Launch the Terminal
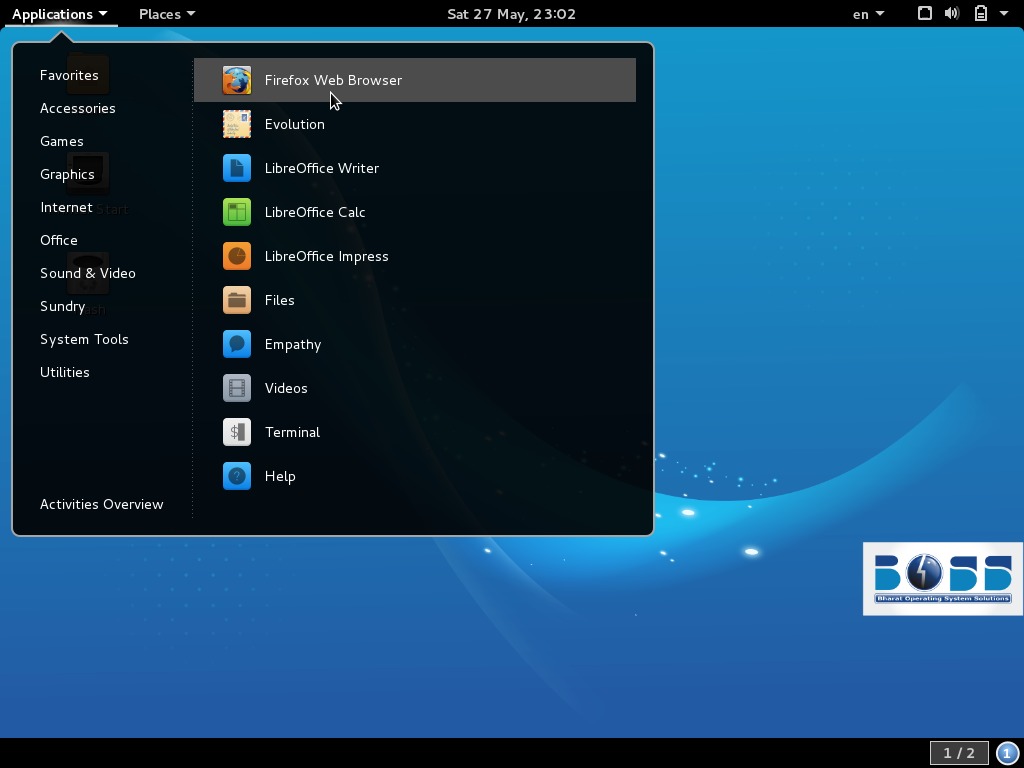Viewport: 1024px width, 768px height. click(x=292, y=432)
